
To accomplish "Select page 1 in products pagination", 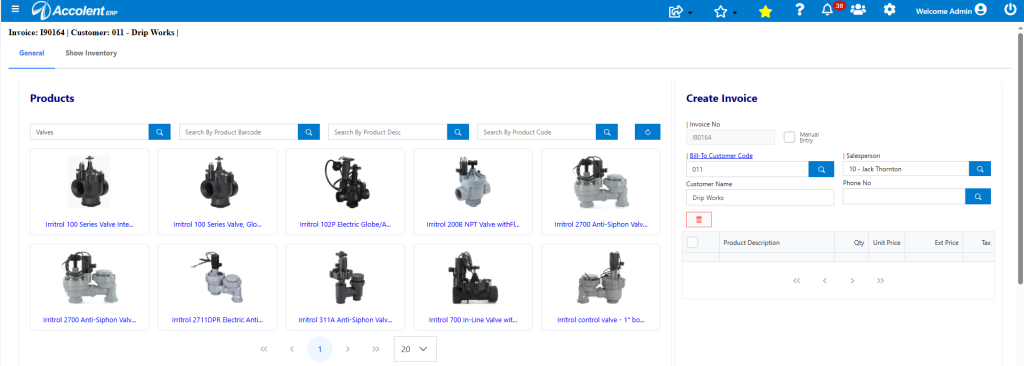I will pyautogui.click(x=319, y=349).
